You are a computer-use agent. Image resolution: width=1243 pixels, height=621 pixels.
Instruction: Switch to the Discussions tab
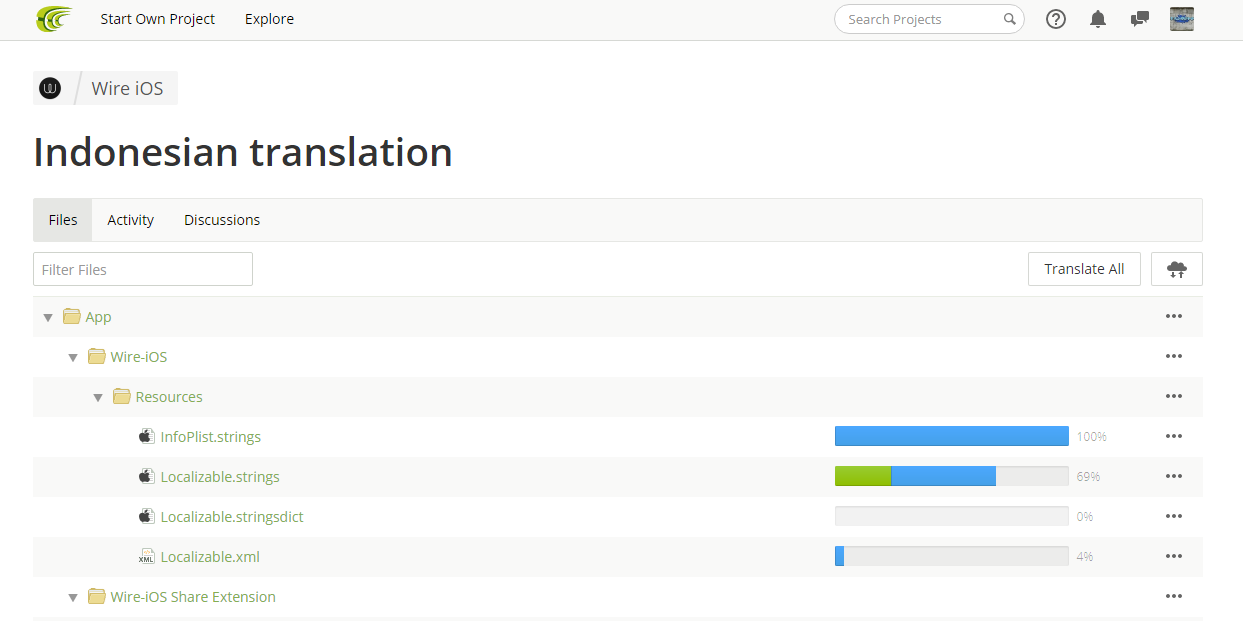pos(221,219)
